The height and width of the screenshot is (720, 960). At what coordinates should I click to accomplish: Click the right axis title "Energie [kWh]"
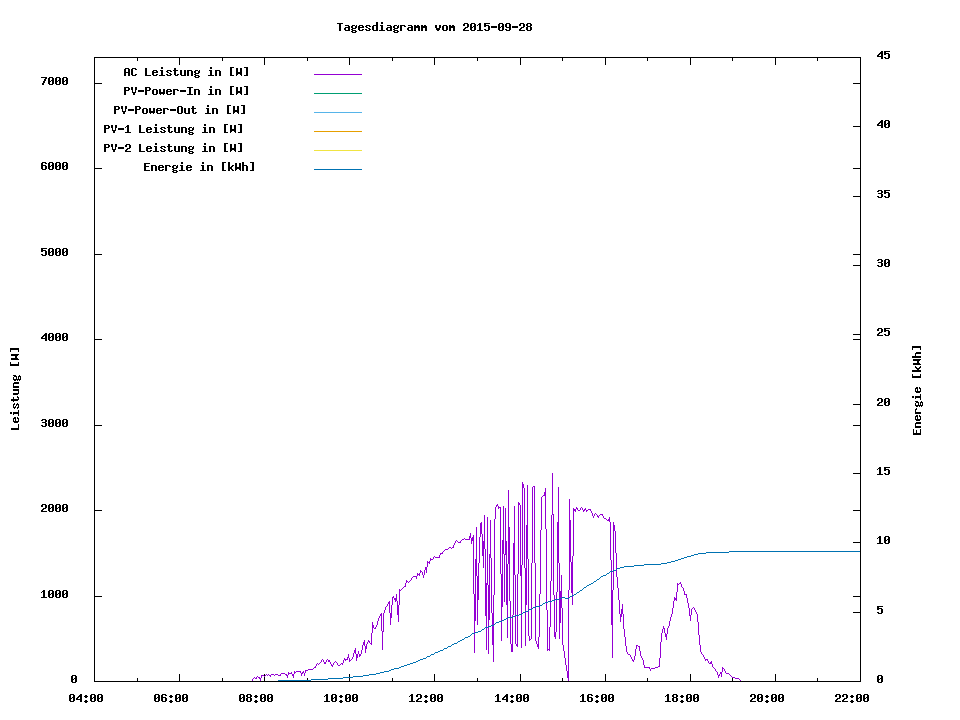click(917, 390)
